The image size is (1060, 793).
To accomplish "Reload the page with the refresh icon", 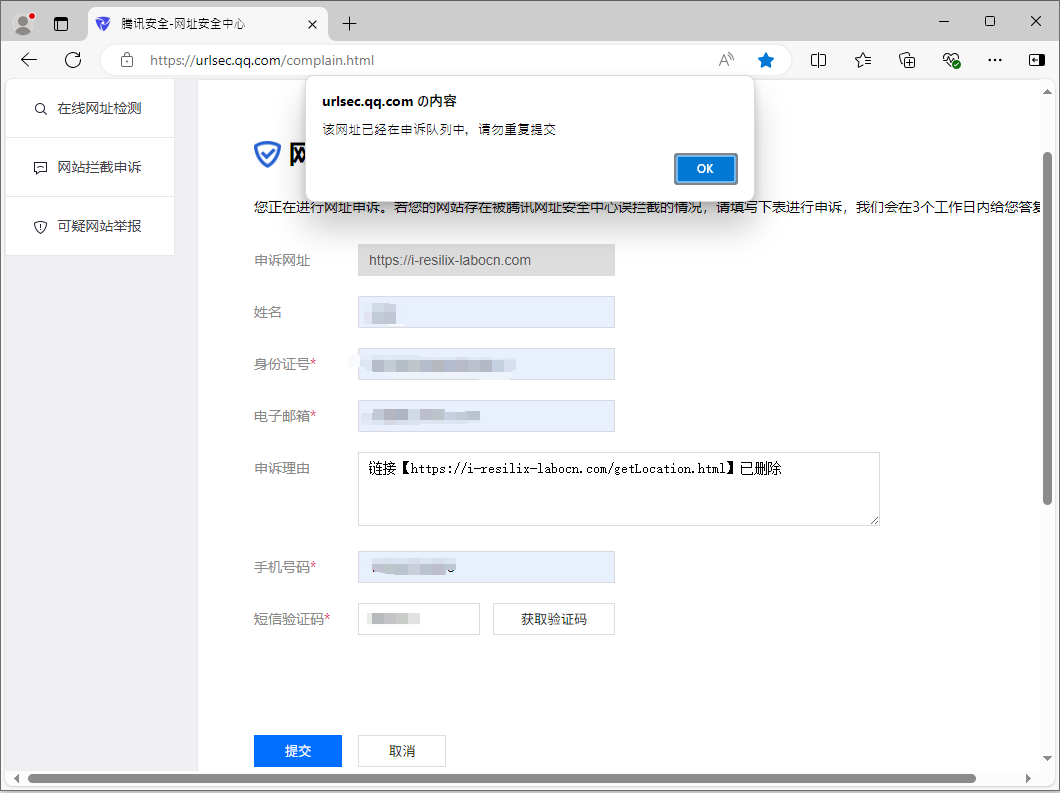I will pyautogui.click(x=73, y=60).
